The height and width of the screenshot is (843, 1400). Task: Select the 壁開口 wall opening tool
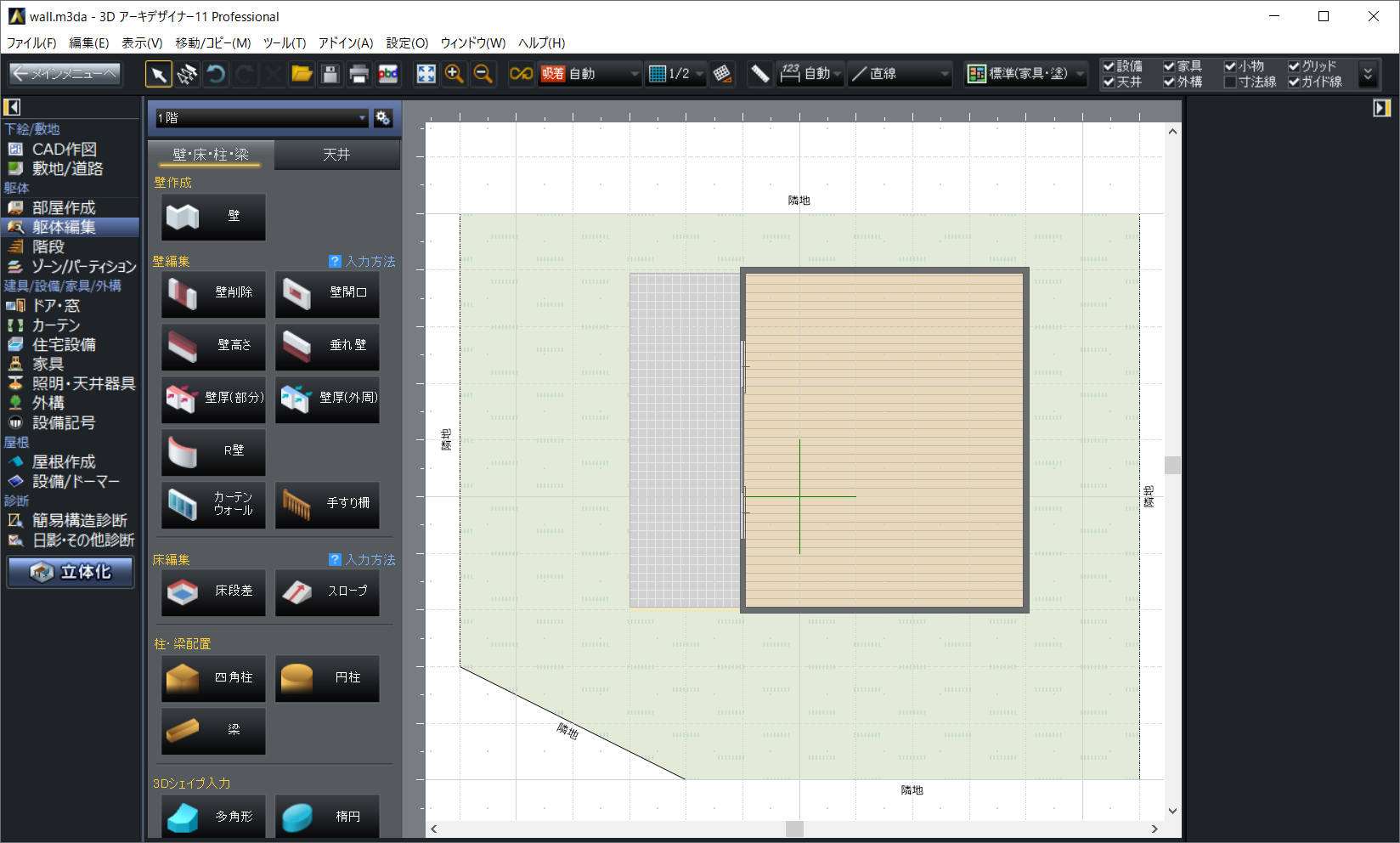click(327, 293)
